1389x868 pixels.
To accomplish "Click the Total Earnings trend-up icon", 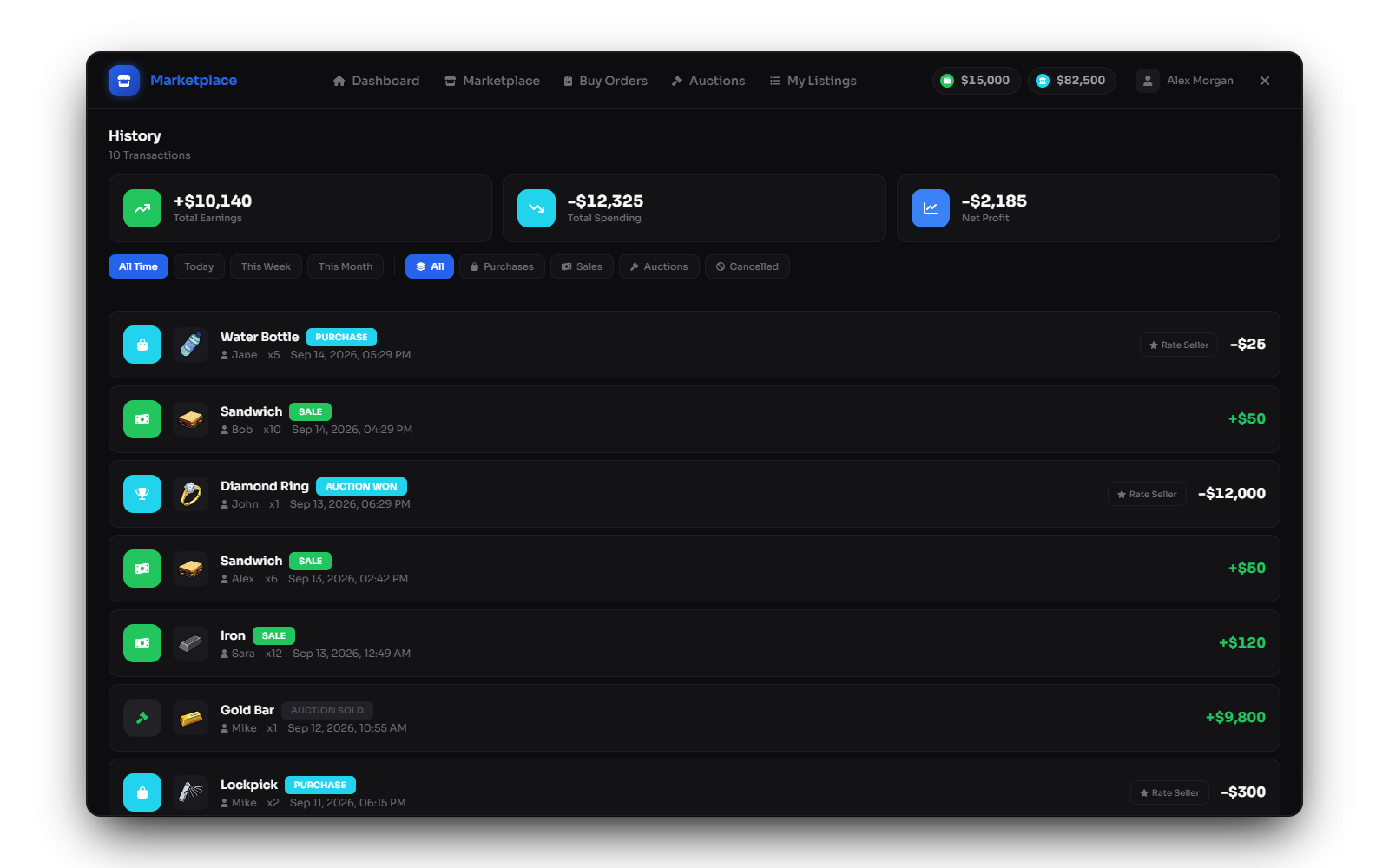I will coord(142,208).
